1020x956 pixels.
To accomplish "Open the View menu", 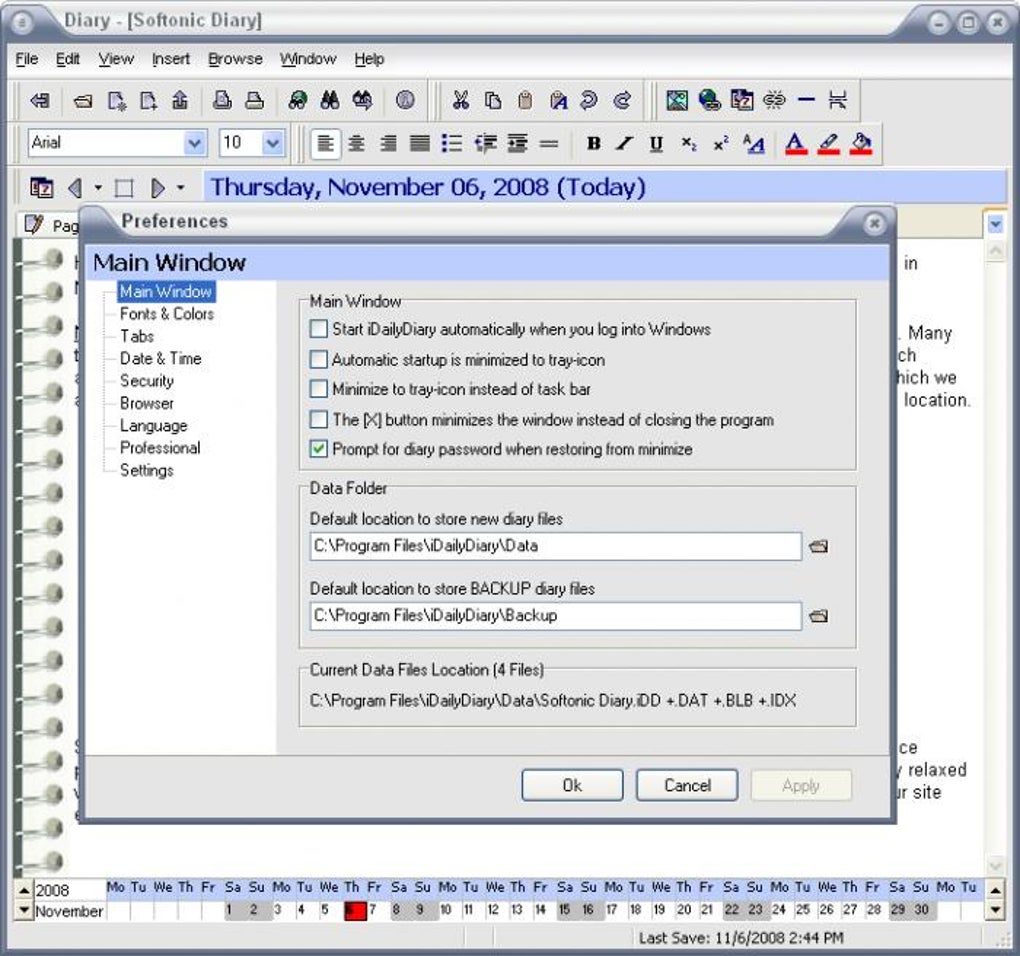I will click(116, 59).
